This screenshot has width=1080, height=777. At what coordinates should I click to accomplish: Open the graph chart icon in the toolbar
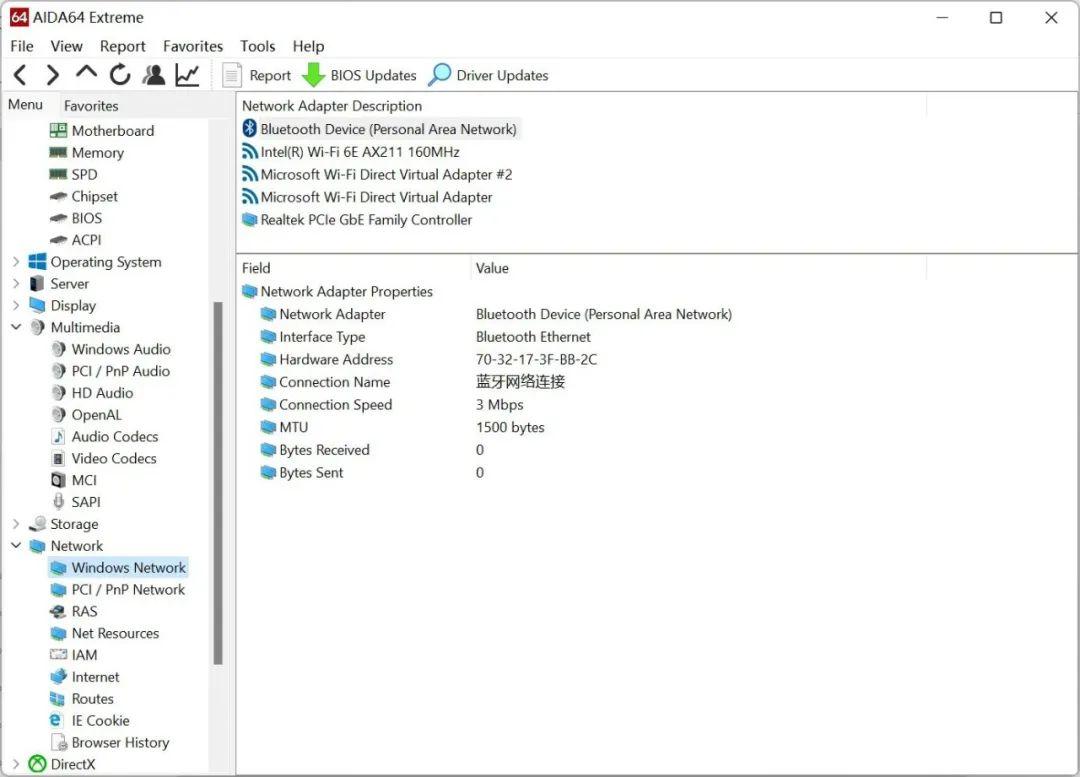click(x=187, y=75)
